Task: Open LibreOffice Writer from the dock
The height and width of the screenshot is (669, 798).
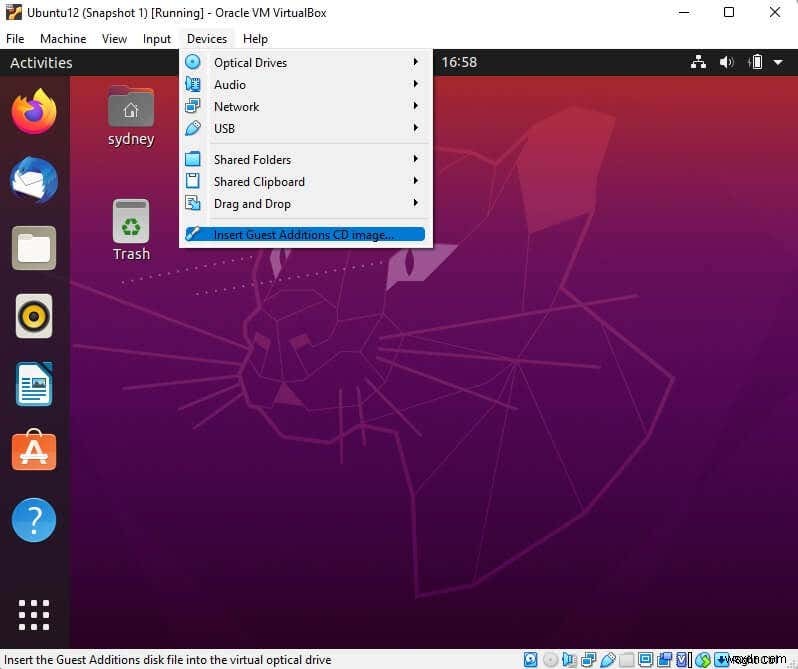Action: (34, 384)
